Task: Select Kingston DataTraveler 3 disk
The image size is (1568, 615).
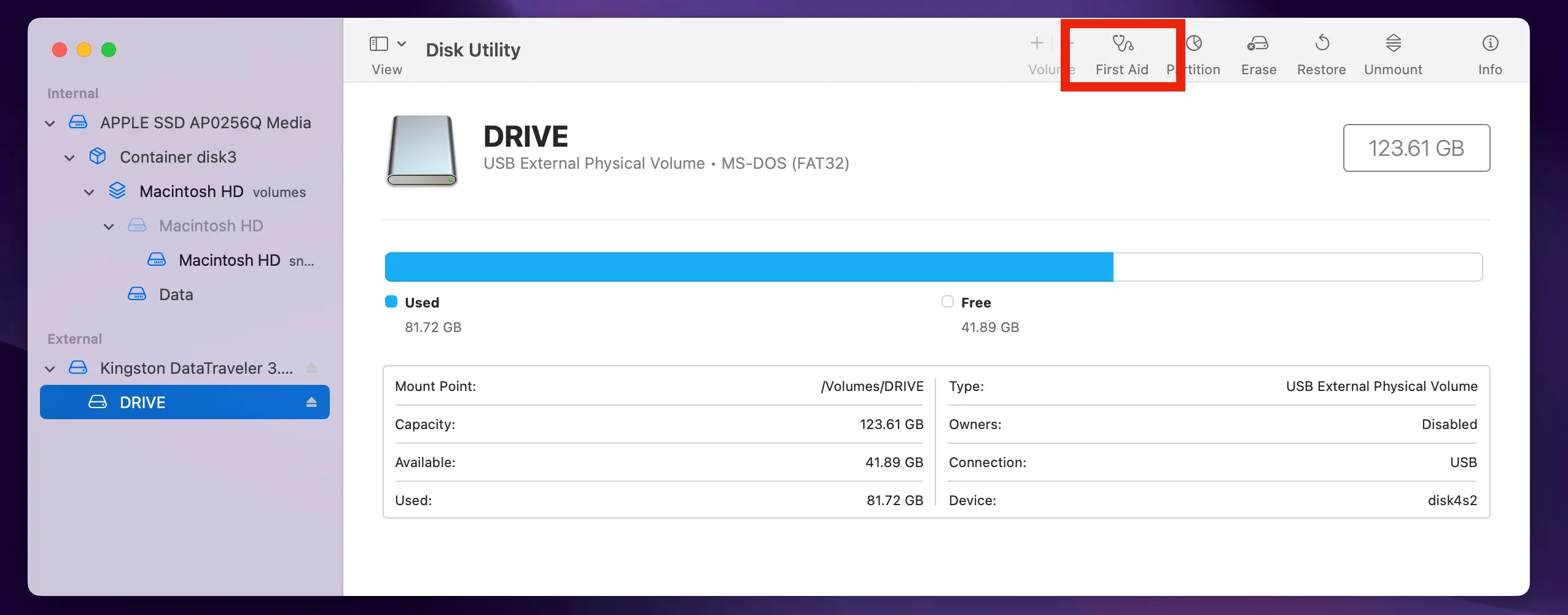Action: pyautogui.click(x=184, y=368)
